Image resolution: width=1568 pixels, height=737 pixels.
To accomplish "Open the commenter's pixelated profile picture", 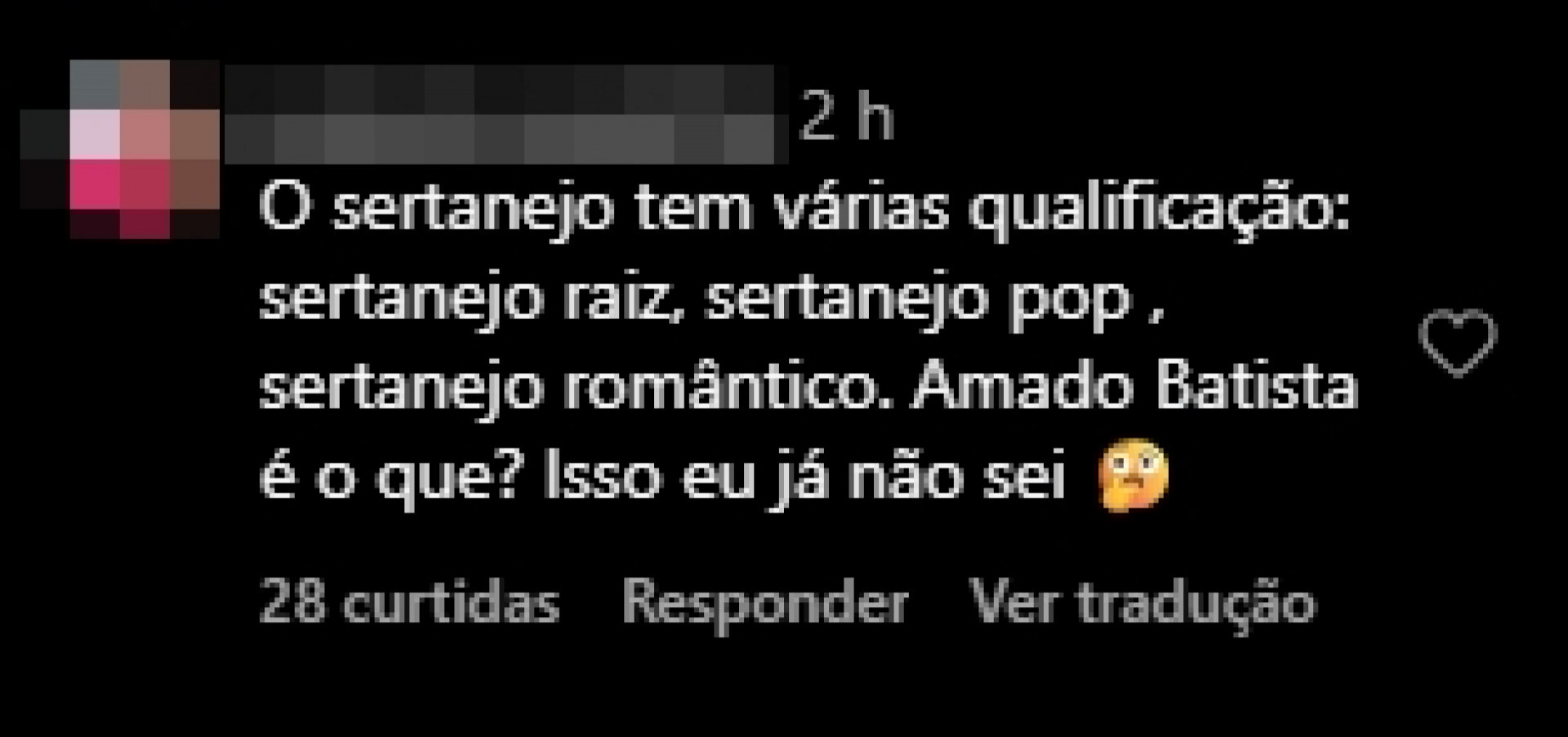I will [120, 149].
